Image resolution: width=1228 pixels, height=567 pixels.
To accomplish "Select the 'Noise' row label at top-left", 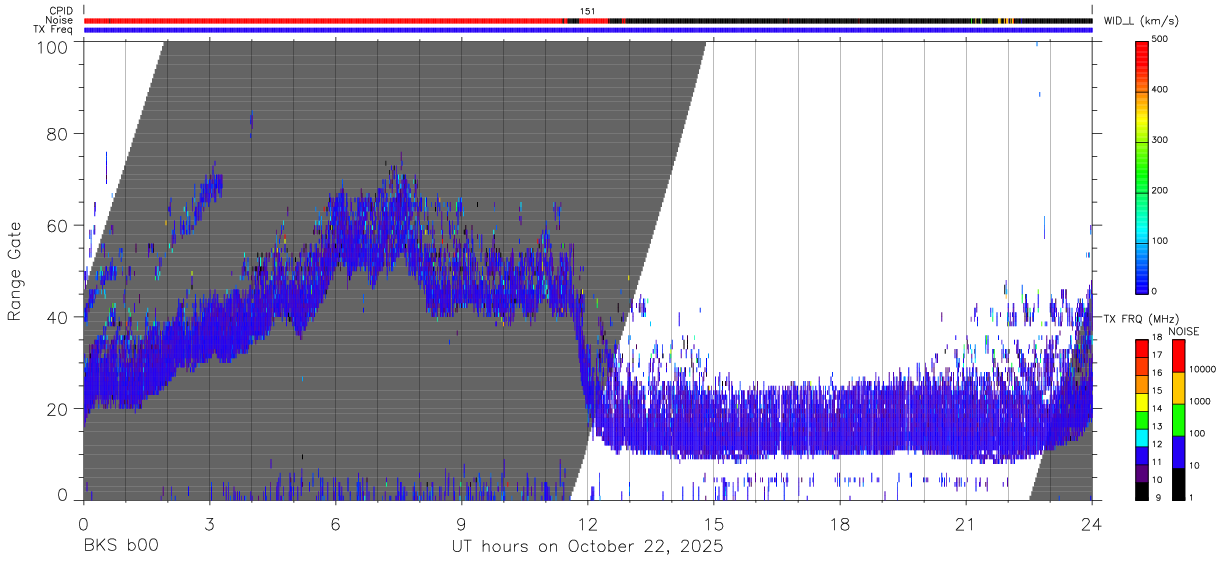I will coord(60,20).
